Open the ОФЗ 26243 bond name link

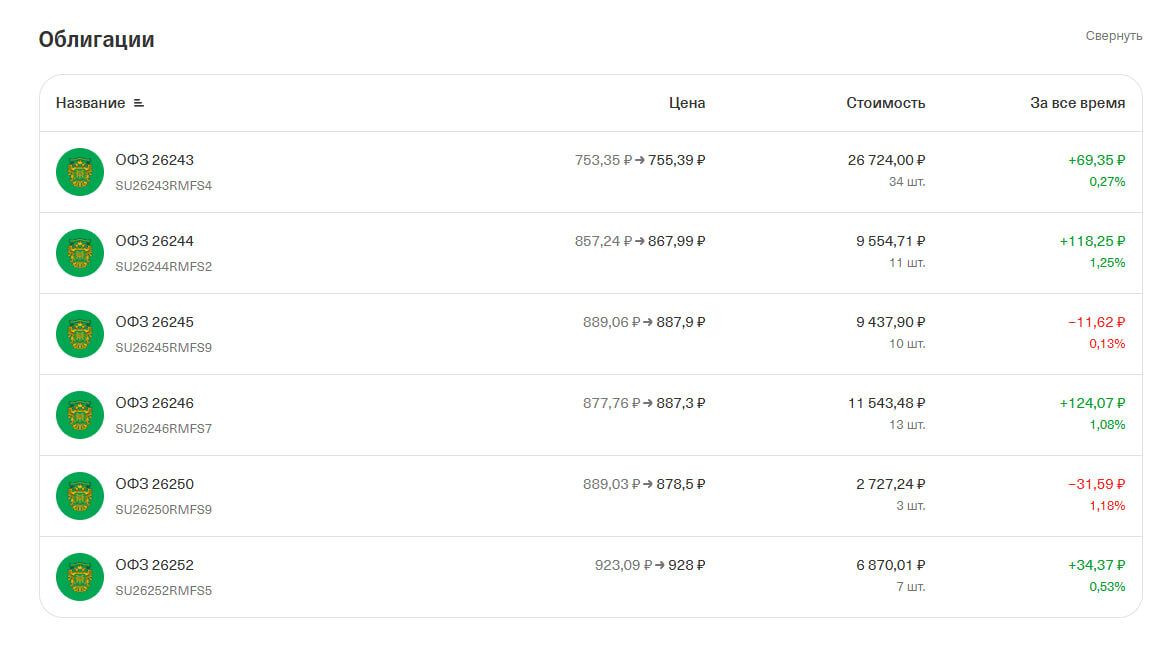pos(154,160)
